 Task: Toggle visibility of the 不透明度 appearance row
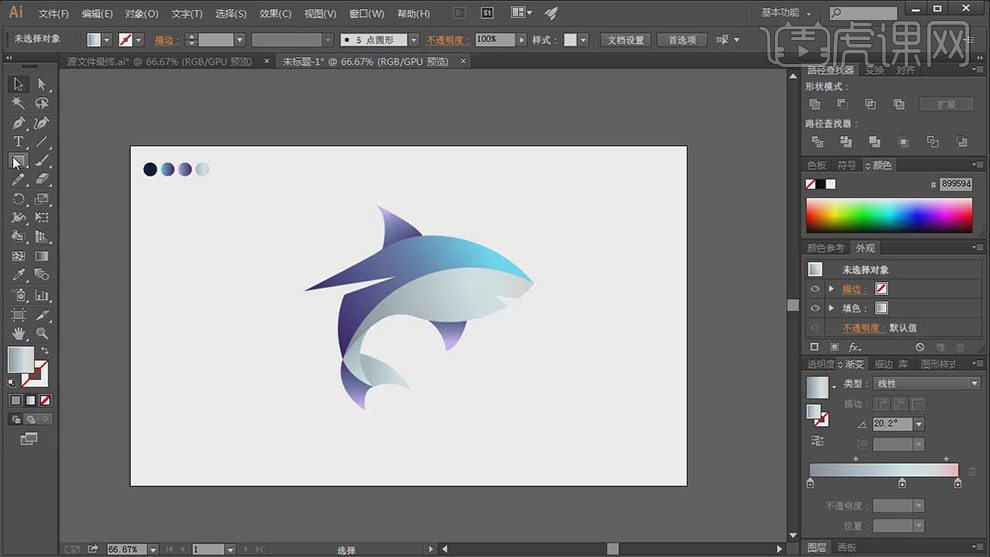coord(815,327)
